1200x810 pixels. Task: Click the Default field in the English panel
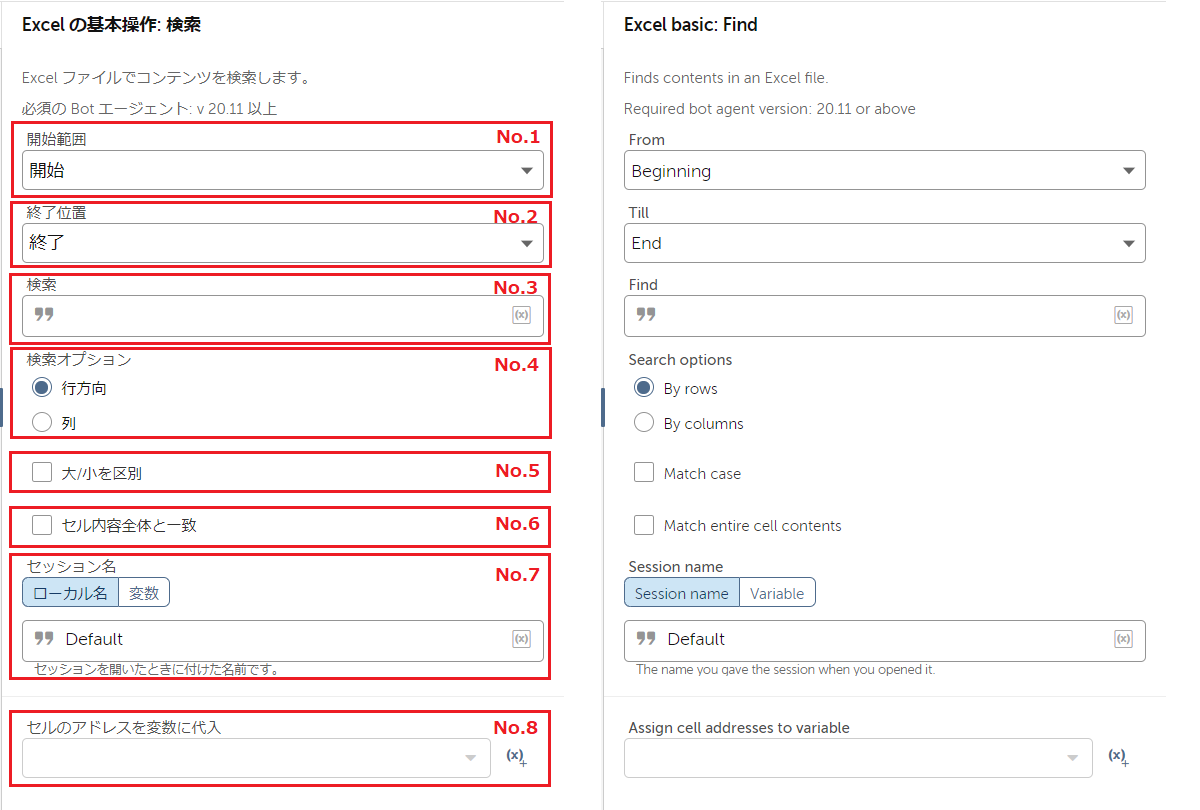click(885, 640)
